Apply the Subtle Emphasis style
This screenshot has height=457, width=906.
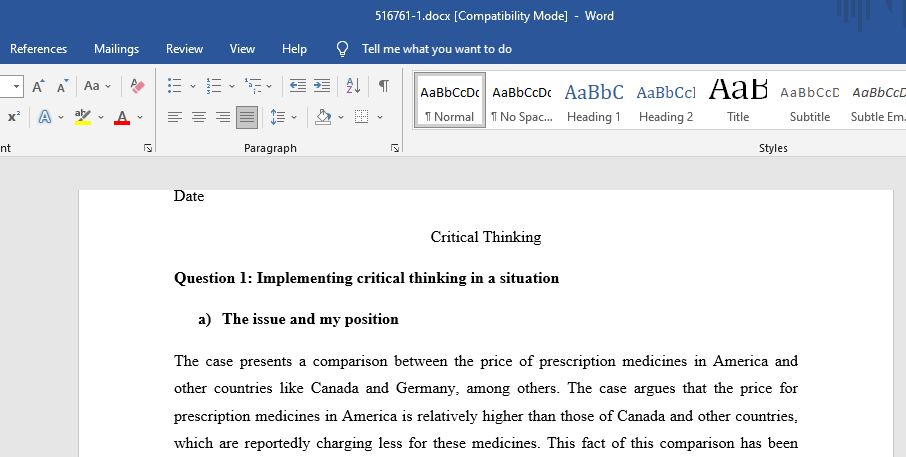[x=877, y=100]
